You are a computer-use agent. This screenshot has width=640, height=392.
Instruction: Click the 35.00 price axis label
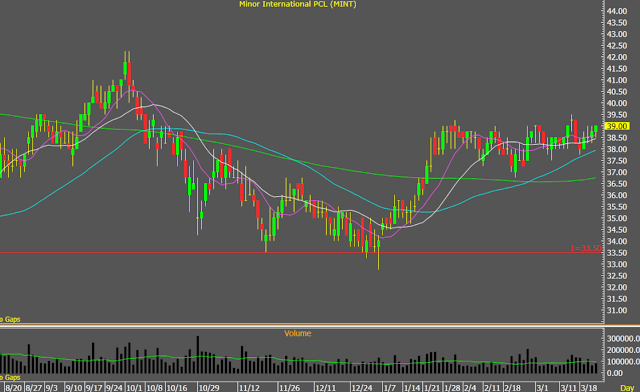pyautogui.click(x=617, y=218)
